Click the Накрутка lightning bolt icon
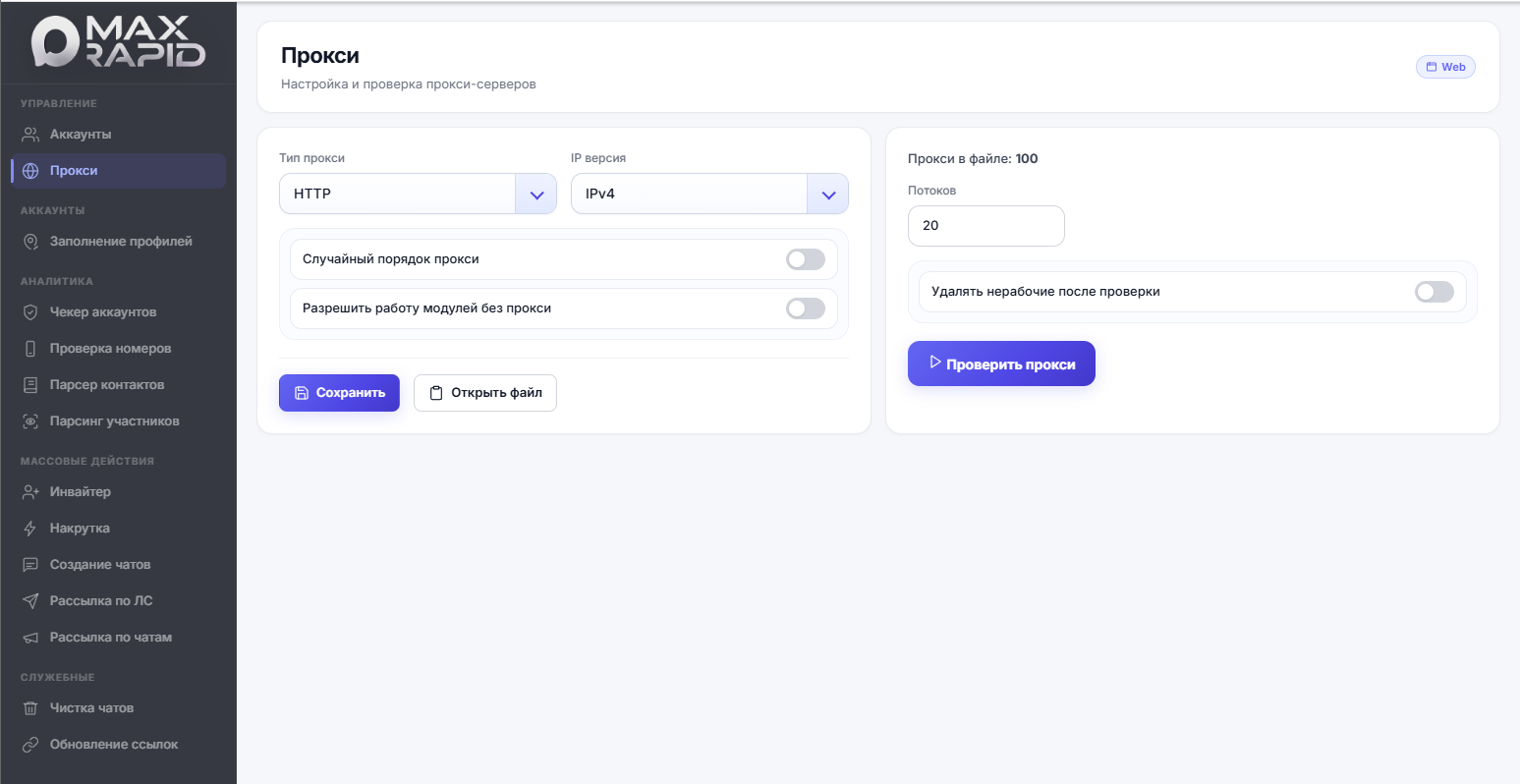Image resolution: width=1520 pixels, height=784 pixels. coord(30,529)
